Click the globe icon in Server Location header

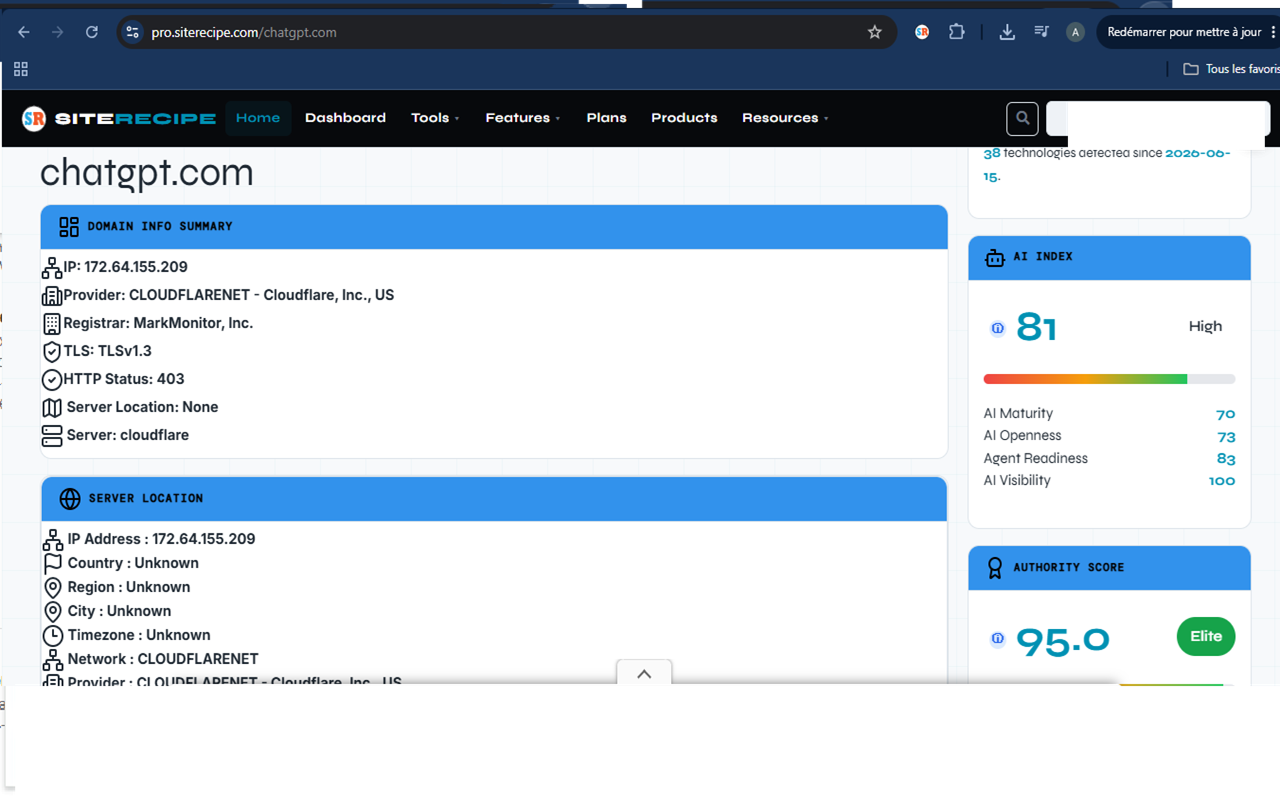click(70, 498)
